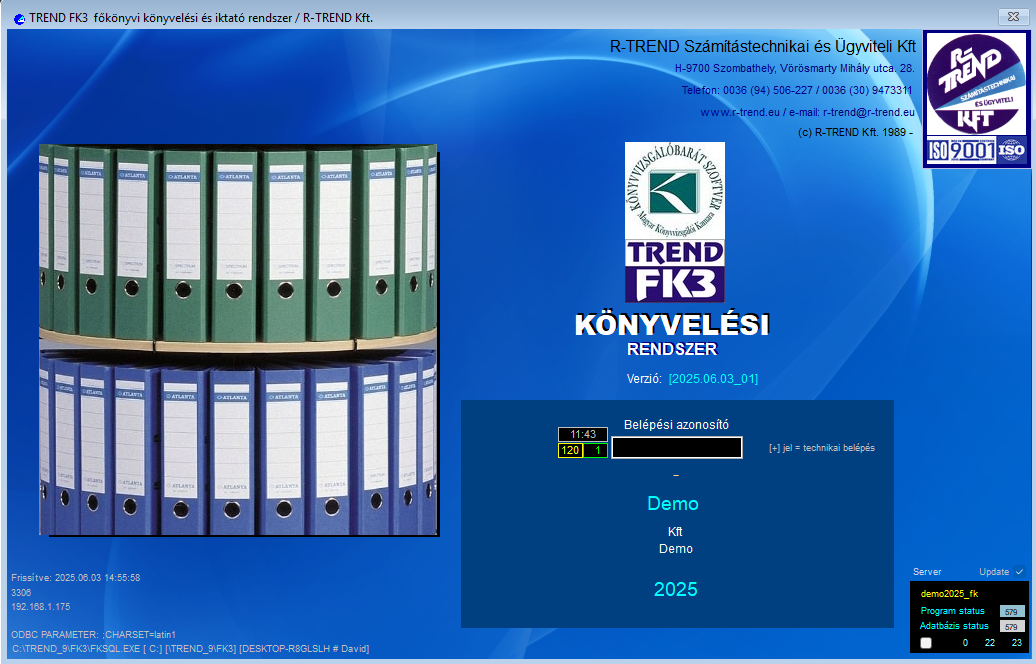Viewport: 1036px width, 664px height.
Task: Click the yellow 120 counter box
Action: (570, 451)
